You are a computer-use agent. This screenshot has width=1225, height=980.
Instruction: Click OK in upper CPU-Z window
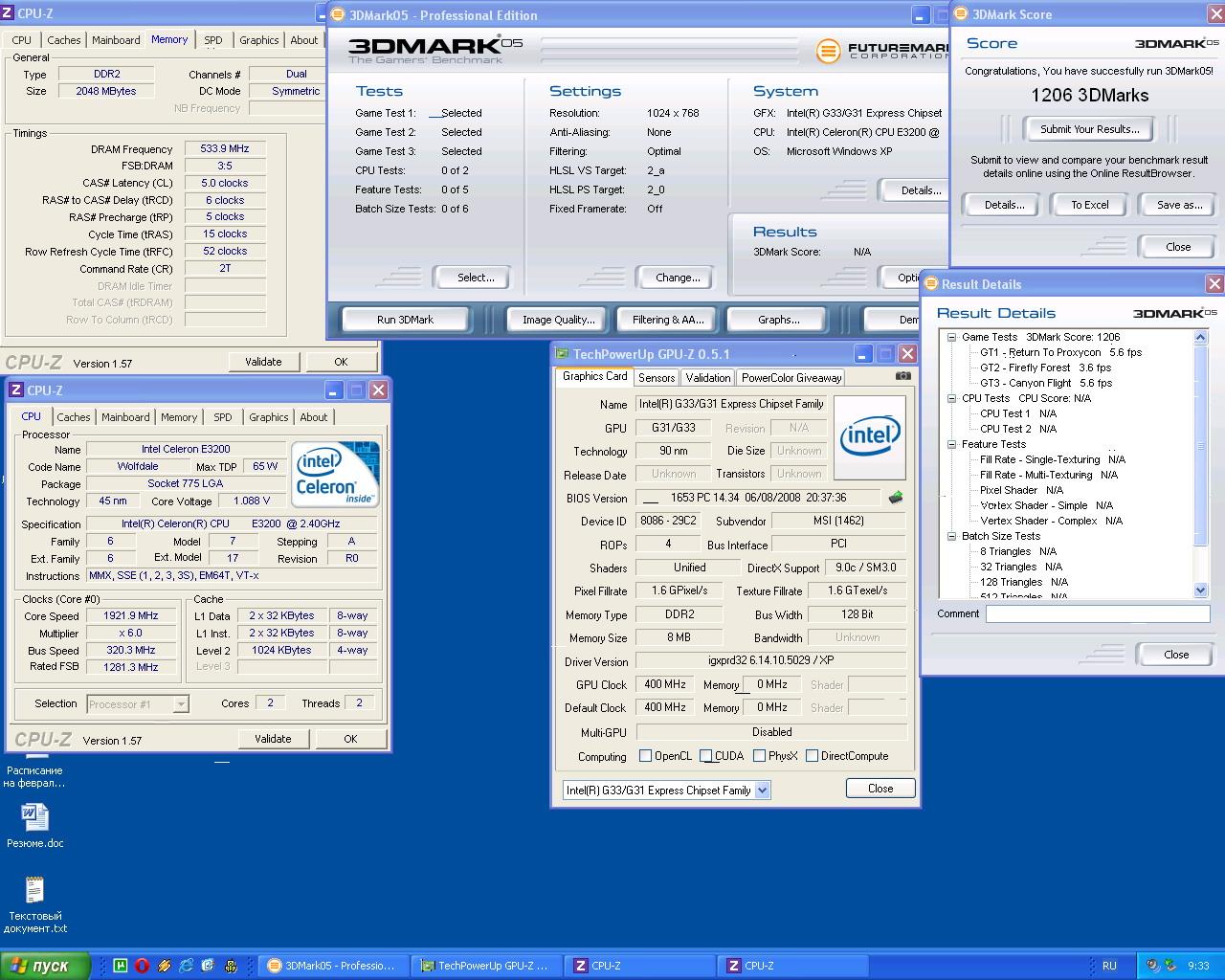click(x=341, y=362)
